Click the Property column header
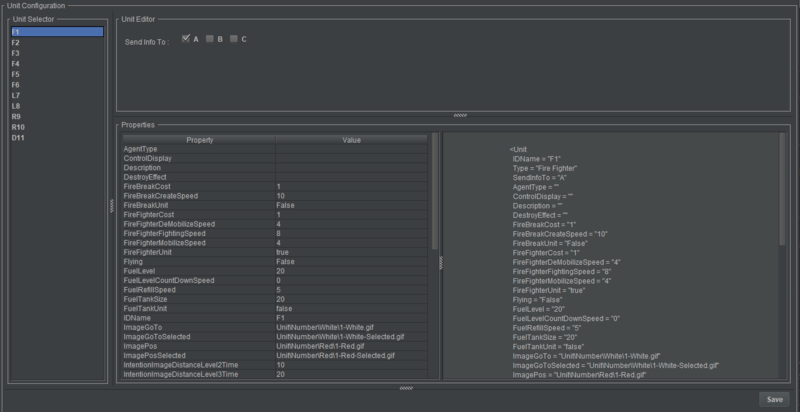Viewport: 800px width, 412px height. tap(198, 139)
